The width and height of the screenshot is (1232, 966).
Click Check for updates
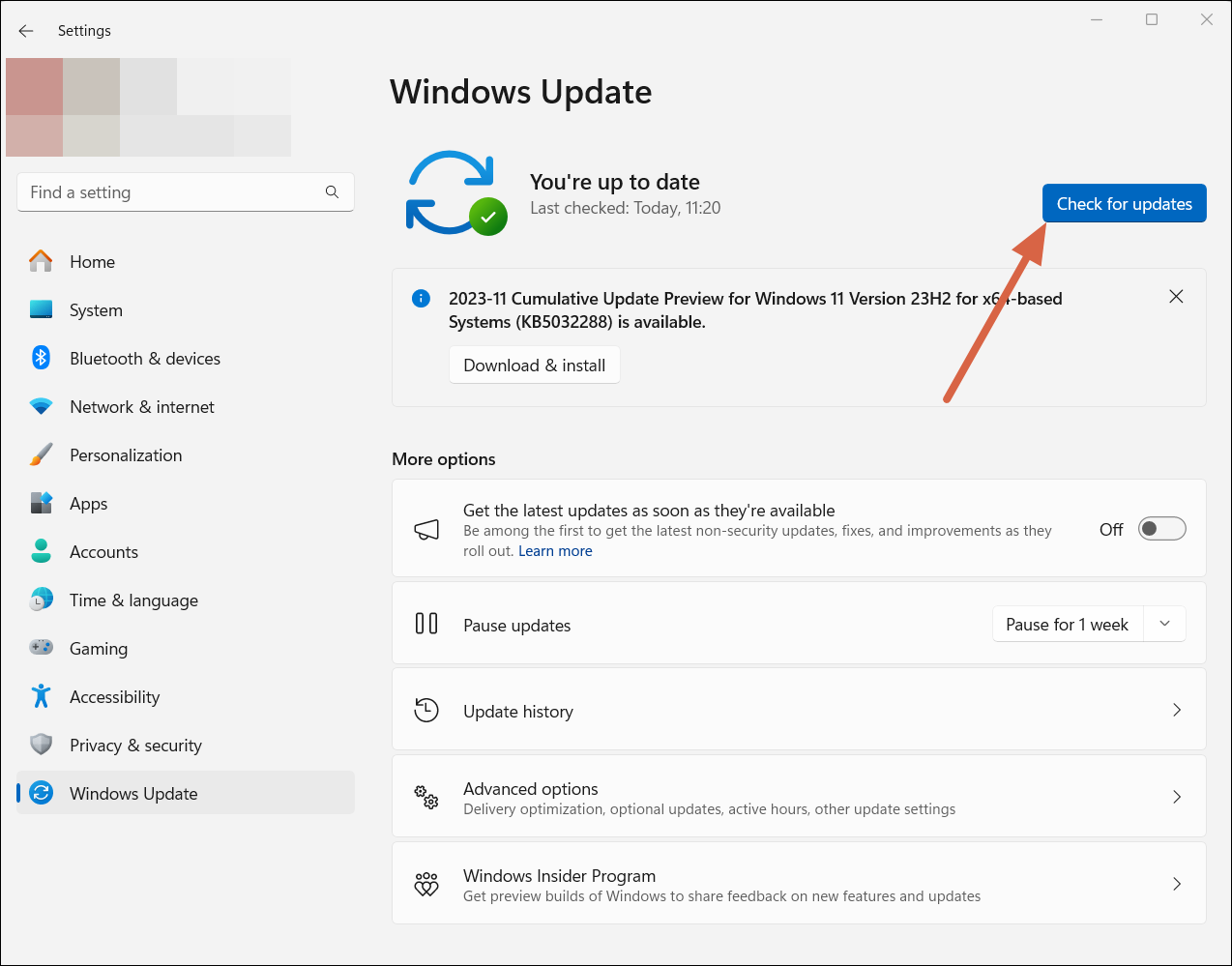point(1124,203)
